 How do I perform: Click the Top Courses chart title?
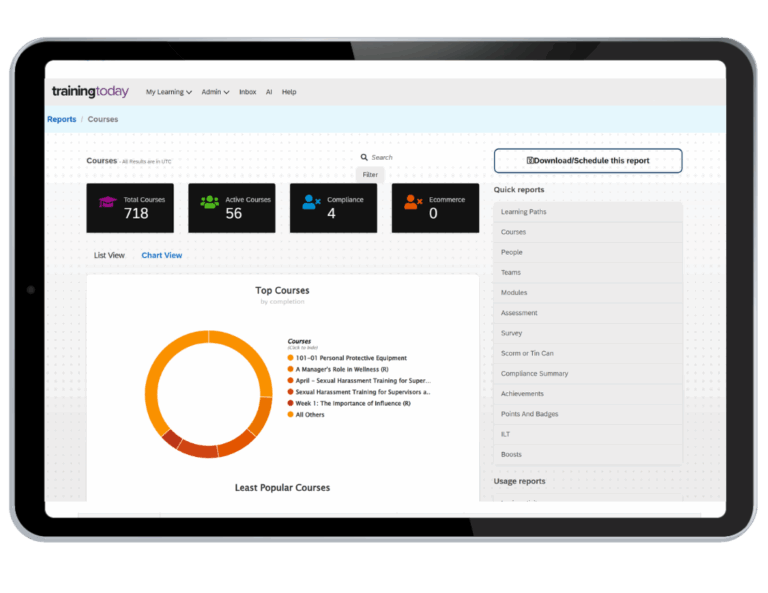click(x=282, y=290)
